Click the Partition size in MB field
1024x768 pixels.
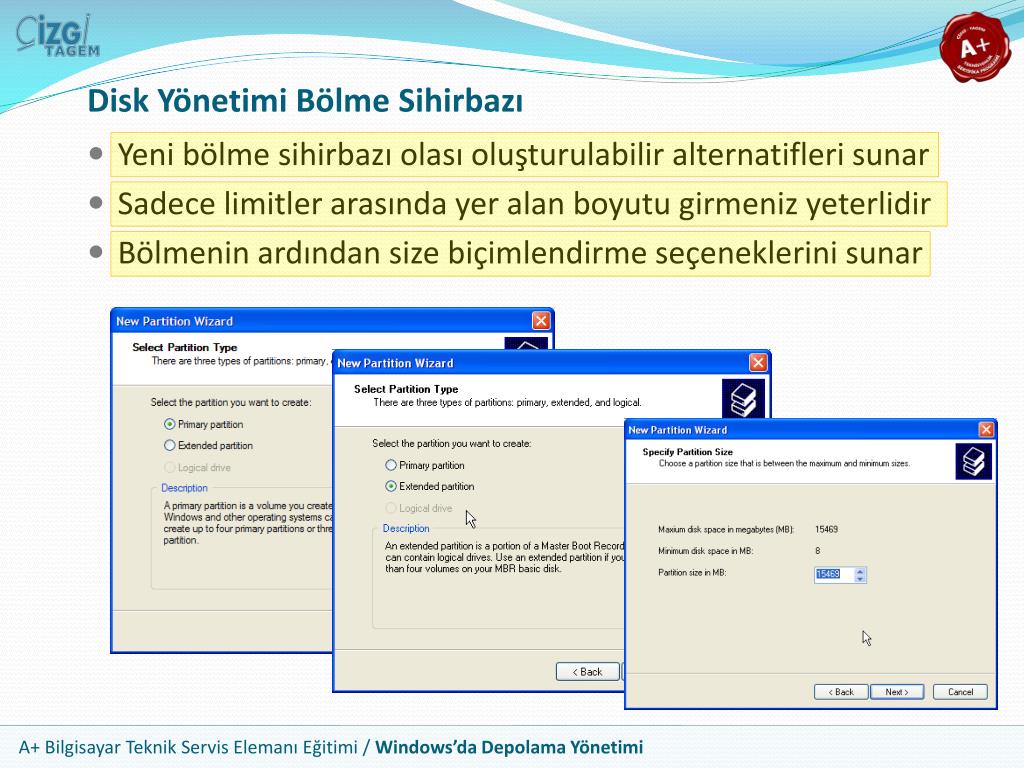pyautogui.click(x=835, y=575)
